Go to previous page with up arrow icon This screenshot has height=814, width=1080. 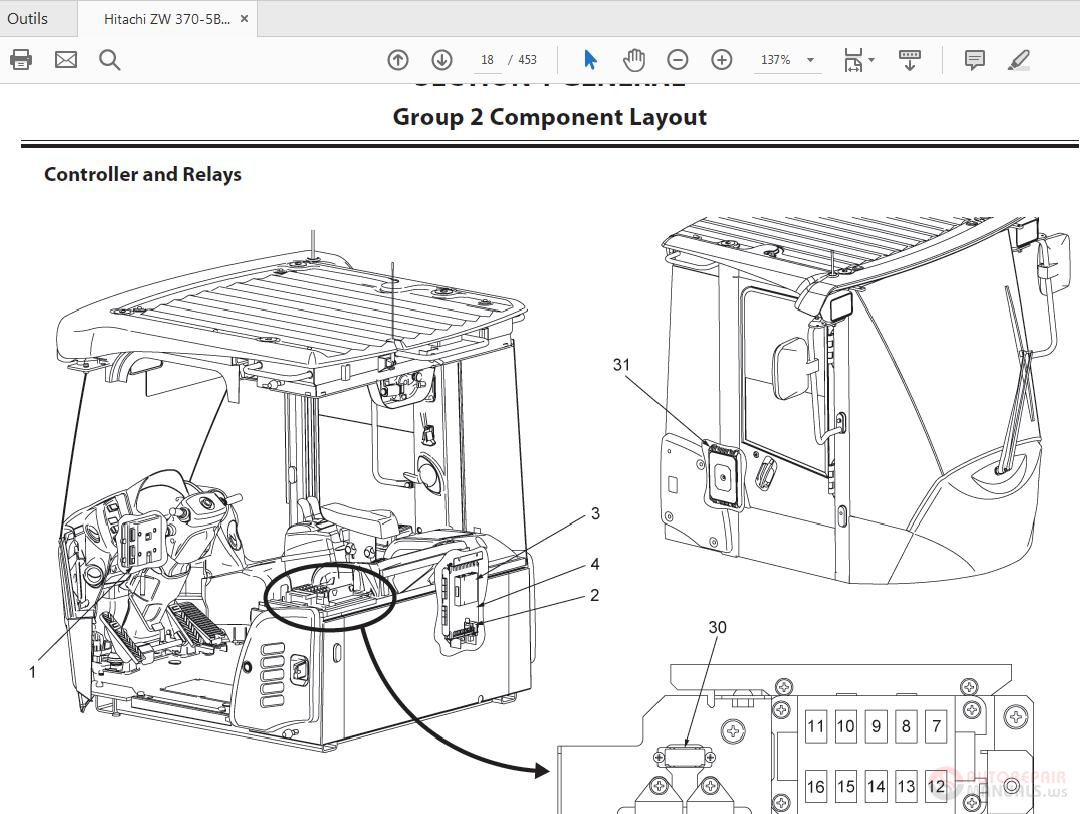397,60
